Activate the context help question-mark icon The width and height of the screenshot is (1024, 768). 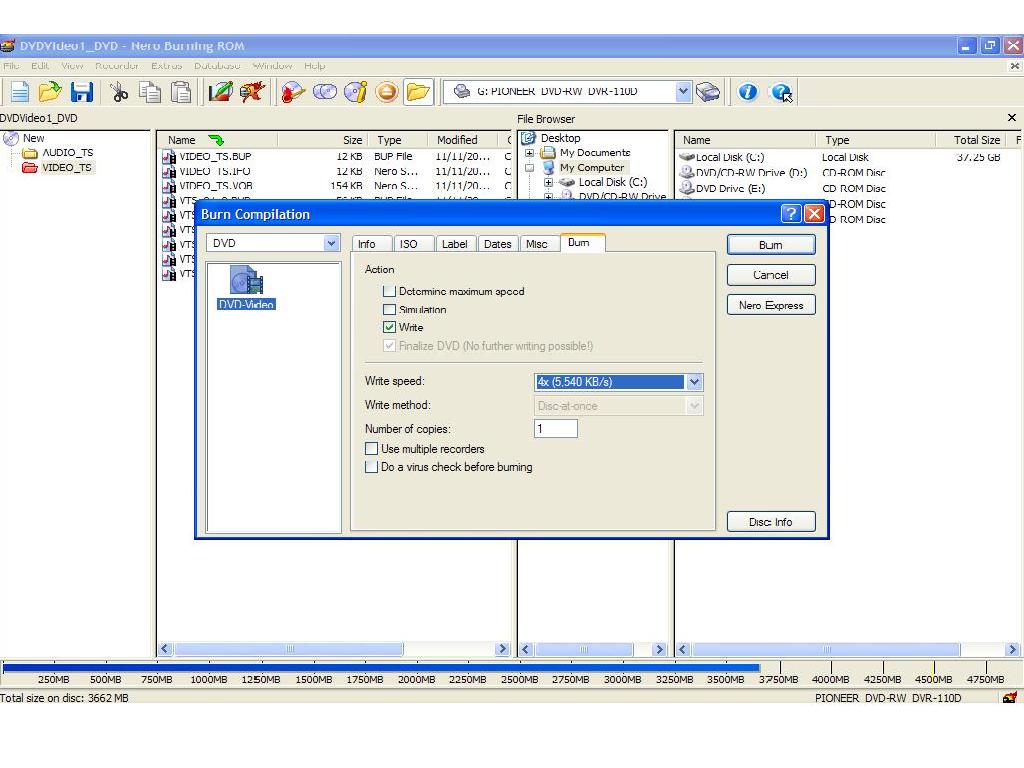click(x=781, y=92)
